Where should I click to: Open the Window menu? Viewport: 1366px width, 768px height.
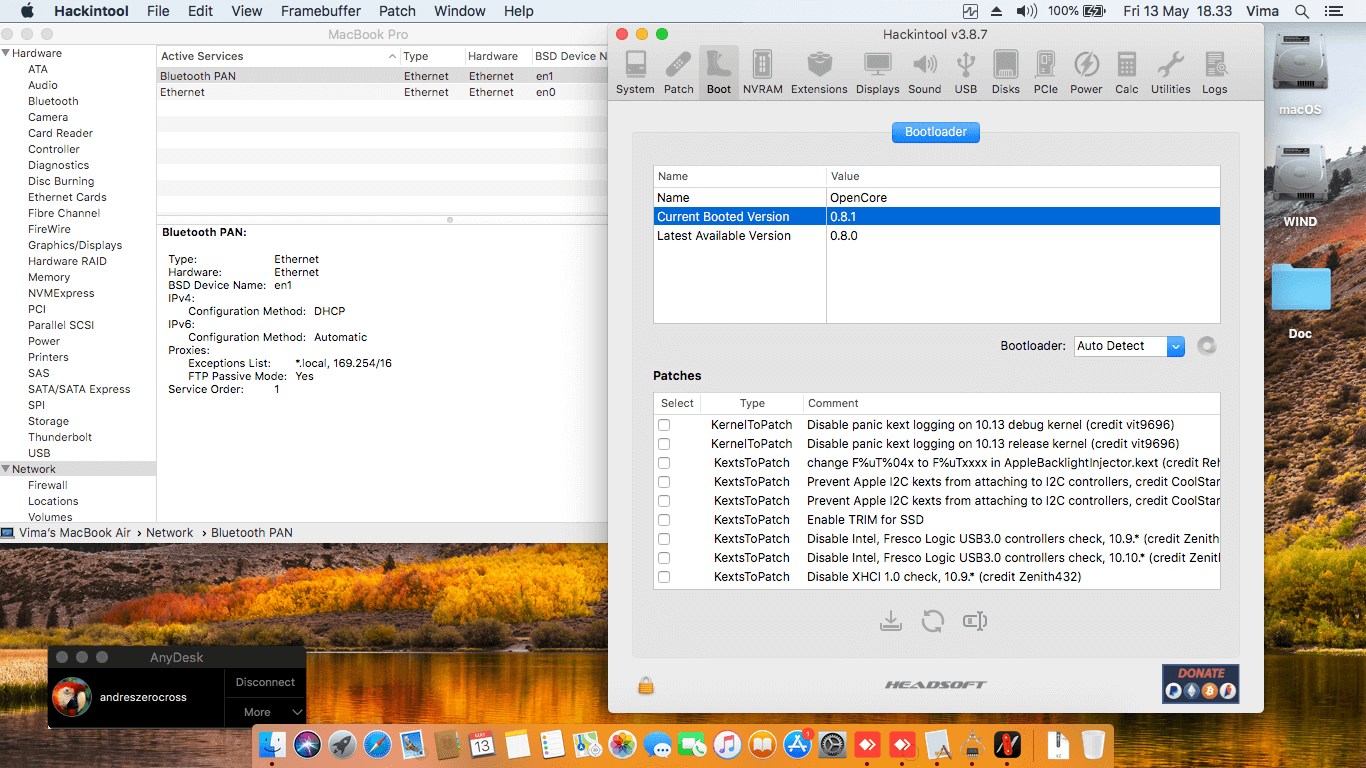point(460,11)
